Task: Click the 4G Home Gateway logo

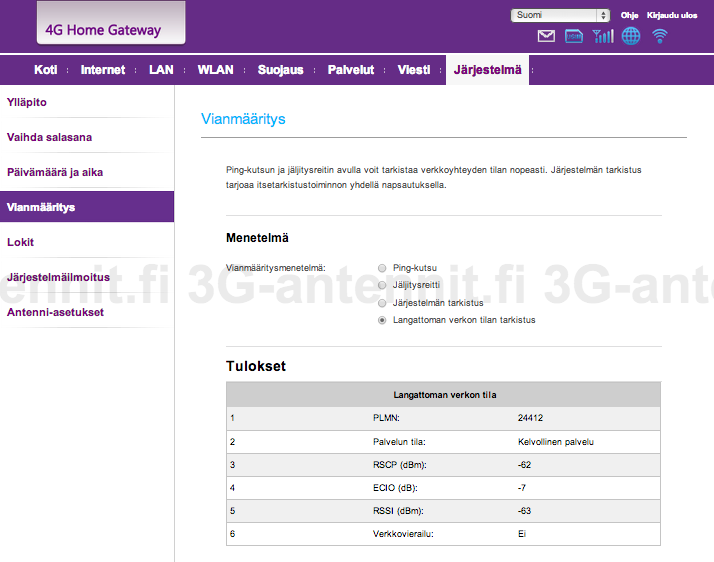Action: point(111,23)
